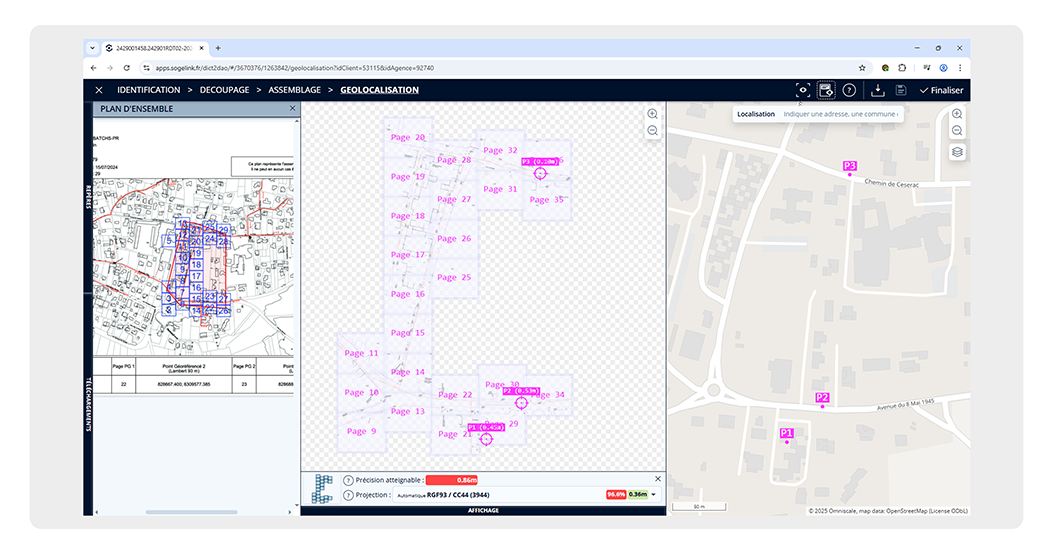The height and width of the screenshot is (554, 1053).
Task: Open the map layers selector
Action: tap(957, 152)
